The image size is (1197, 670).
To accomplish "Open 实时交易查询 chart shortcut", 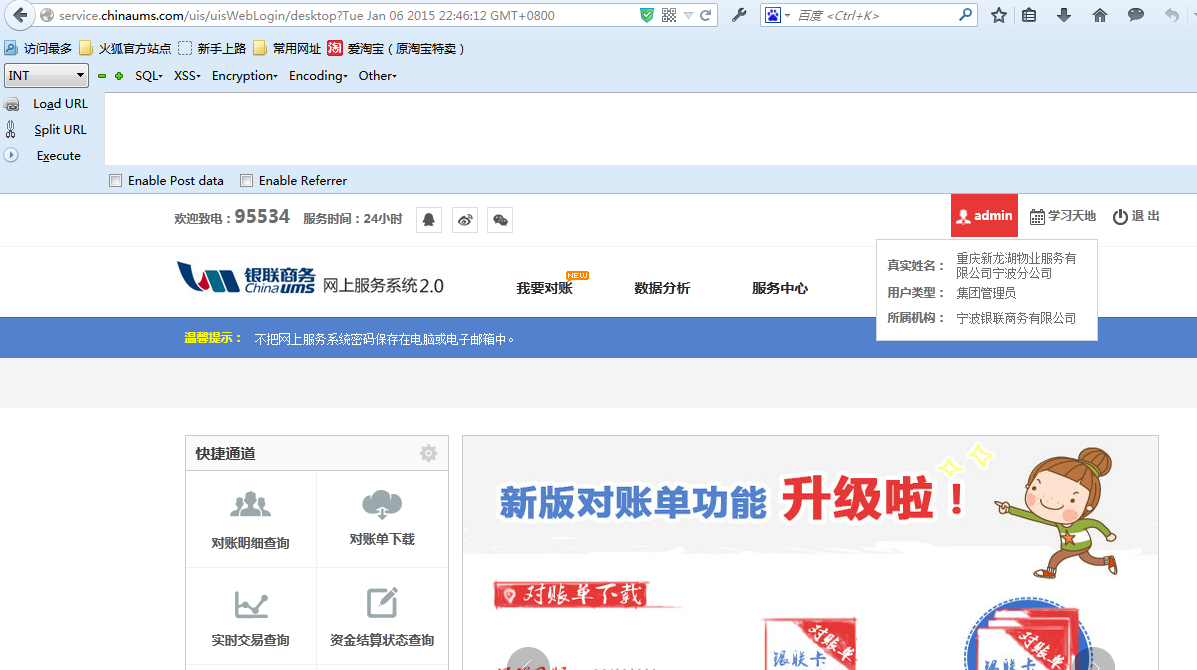I will pyautogui.click(x=250, y=618).
